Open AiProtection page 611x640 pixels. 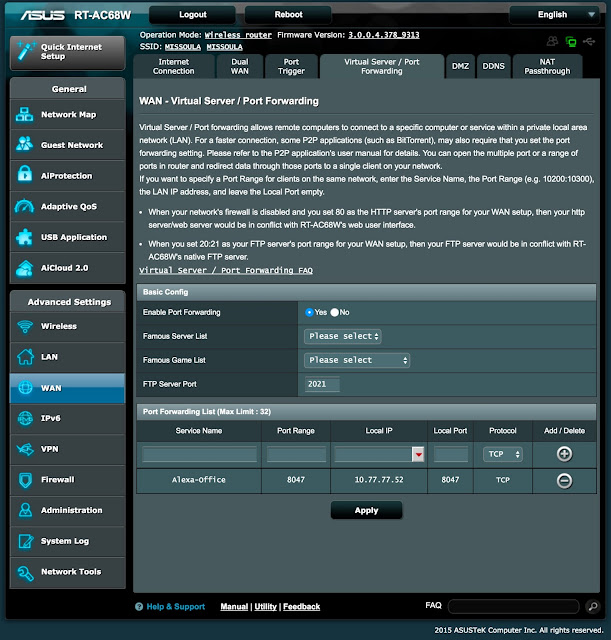tap(67, 176)
